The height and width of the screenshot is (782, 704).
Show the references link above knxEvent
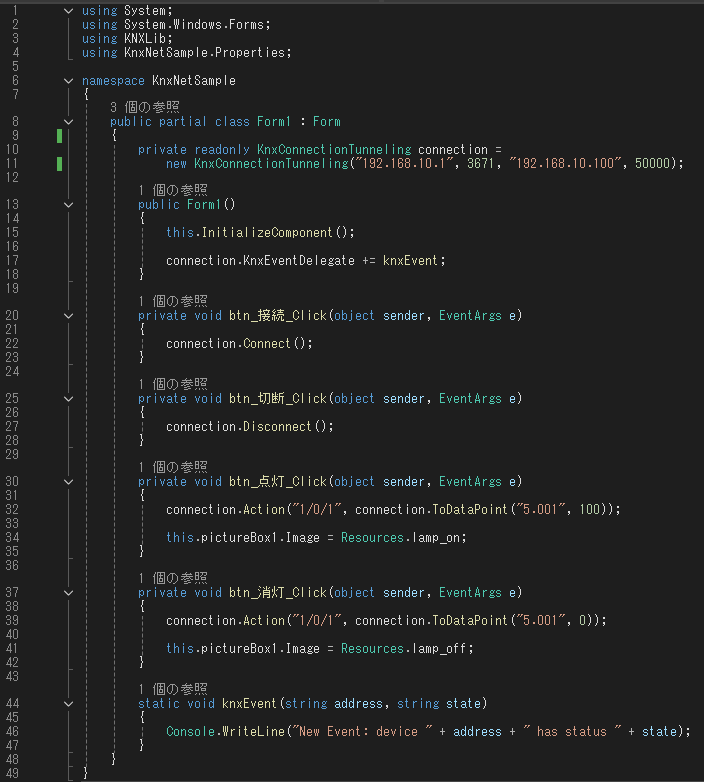pyautogui.click(x=172, y=689)
